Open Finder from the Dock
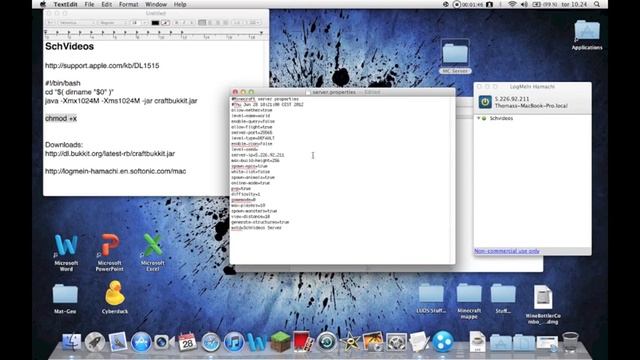The image size is (640, 360). (72, 342)
